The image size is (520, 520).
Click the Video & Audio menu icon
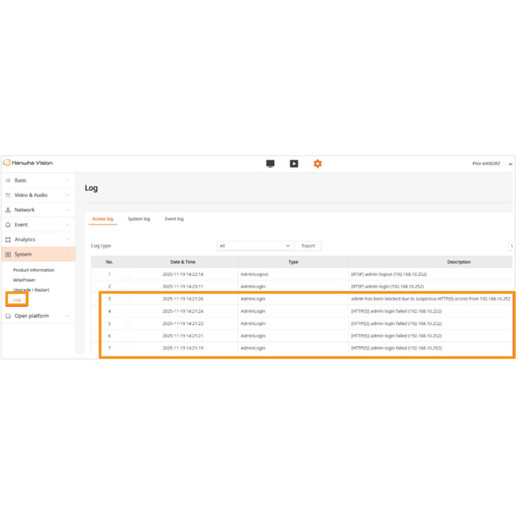point(8,195)
